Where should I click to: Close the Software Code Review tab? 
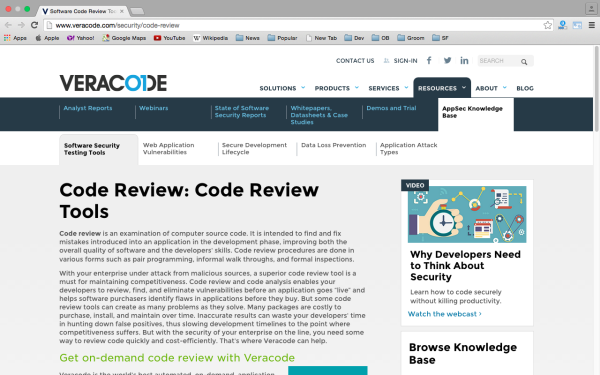pyautogui.click(x=122, y=11)
